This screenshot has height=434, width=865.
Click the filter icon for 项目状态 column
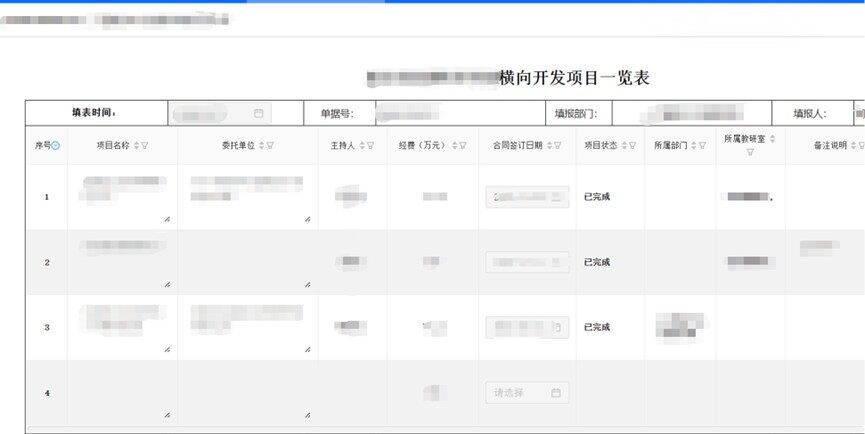point(634,146)
